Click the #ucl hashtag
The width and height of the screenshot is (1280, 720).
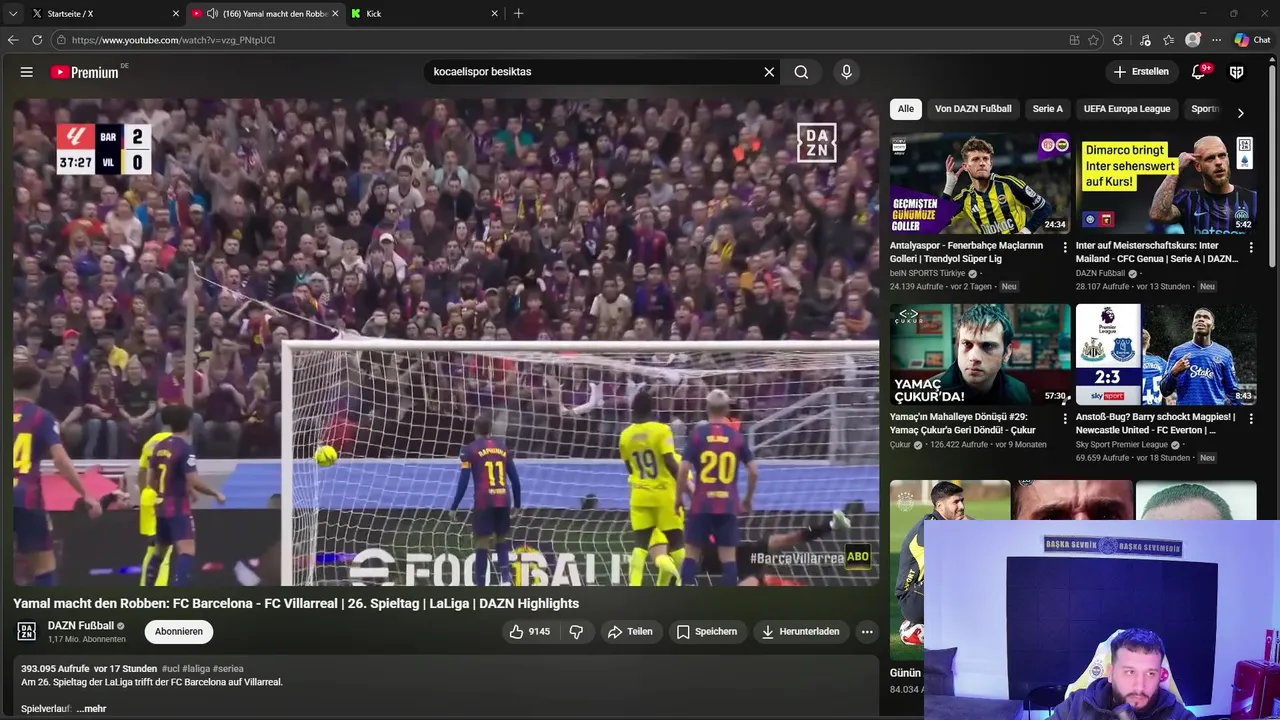(x=170, y=669)
